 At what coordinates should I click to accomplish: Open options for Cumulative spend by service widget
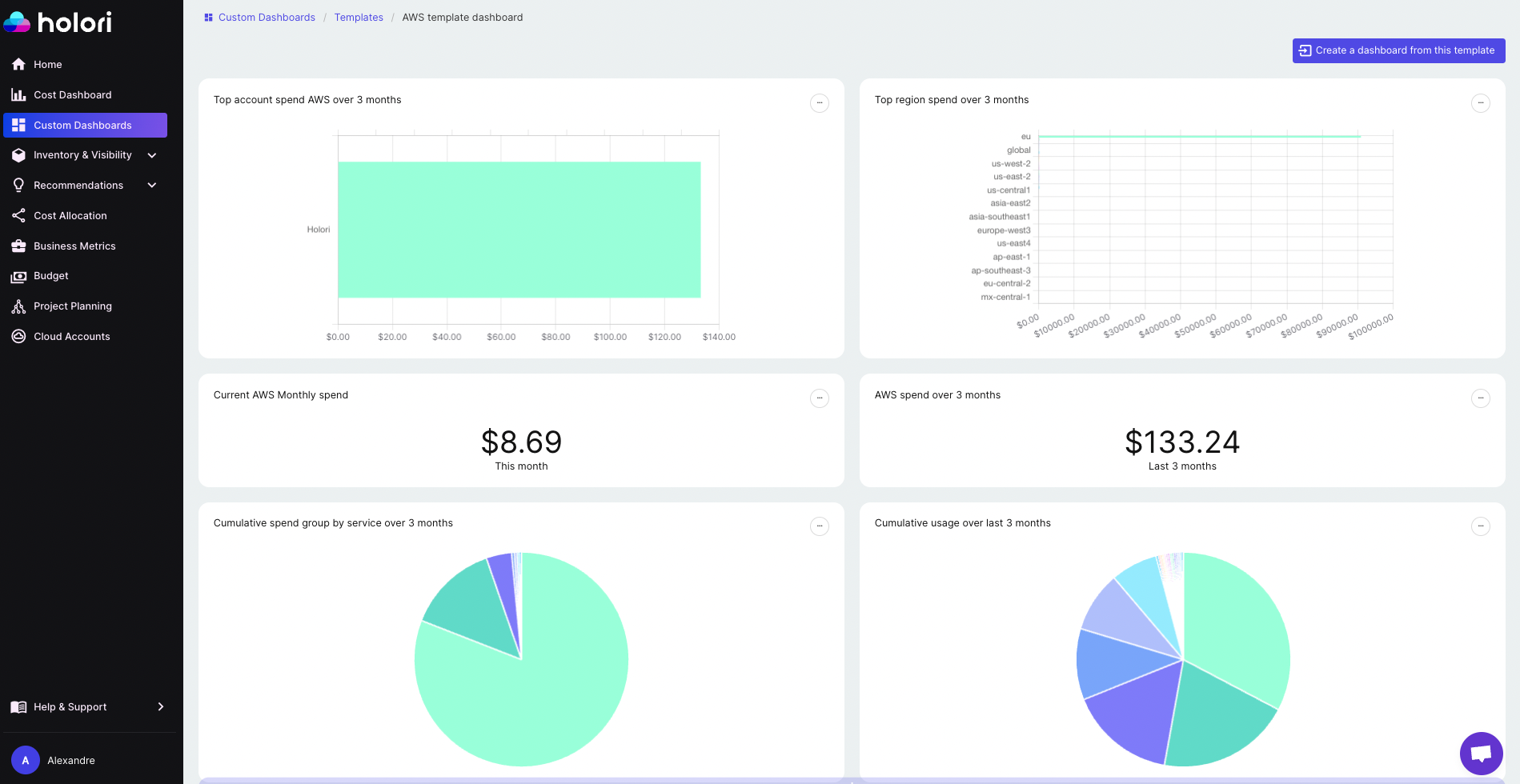coord(820,526)
